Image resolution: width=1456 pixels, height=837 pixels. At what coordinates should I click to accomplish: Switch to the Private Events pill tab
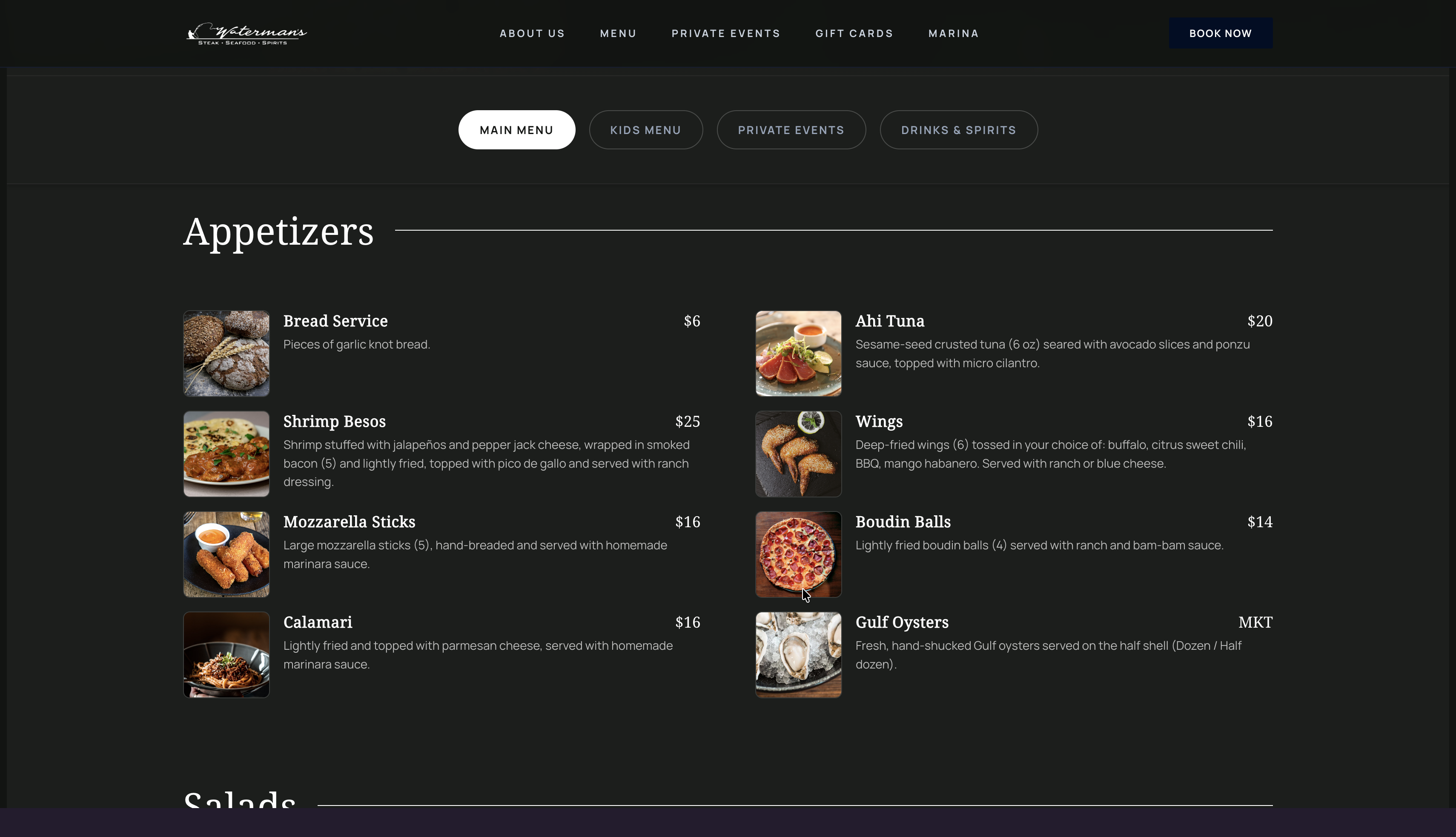(791, 130)
